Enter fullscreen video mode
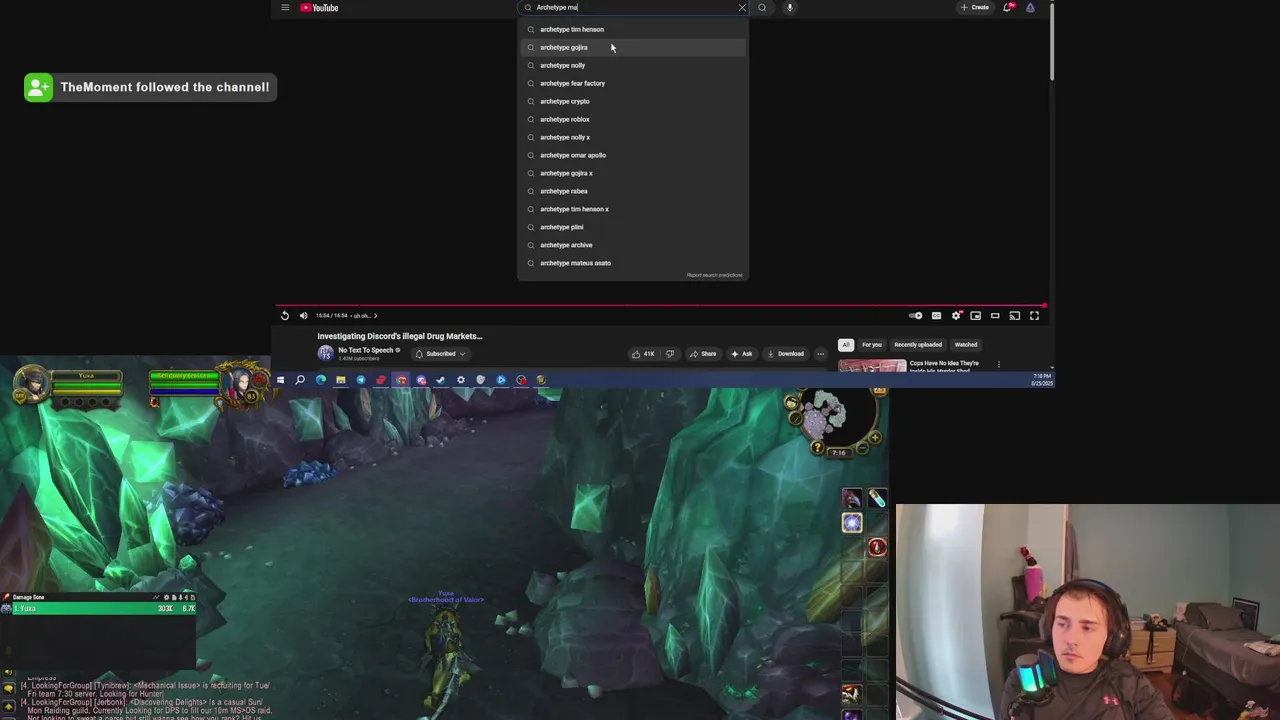Screen dimensions: 1280x720 (x=1035, y=316)
